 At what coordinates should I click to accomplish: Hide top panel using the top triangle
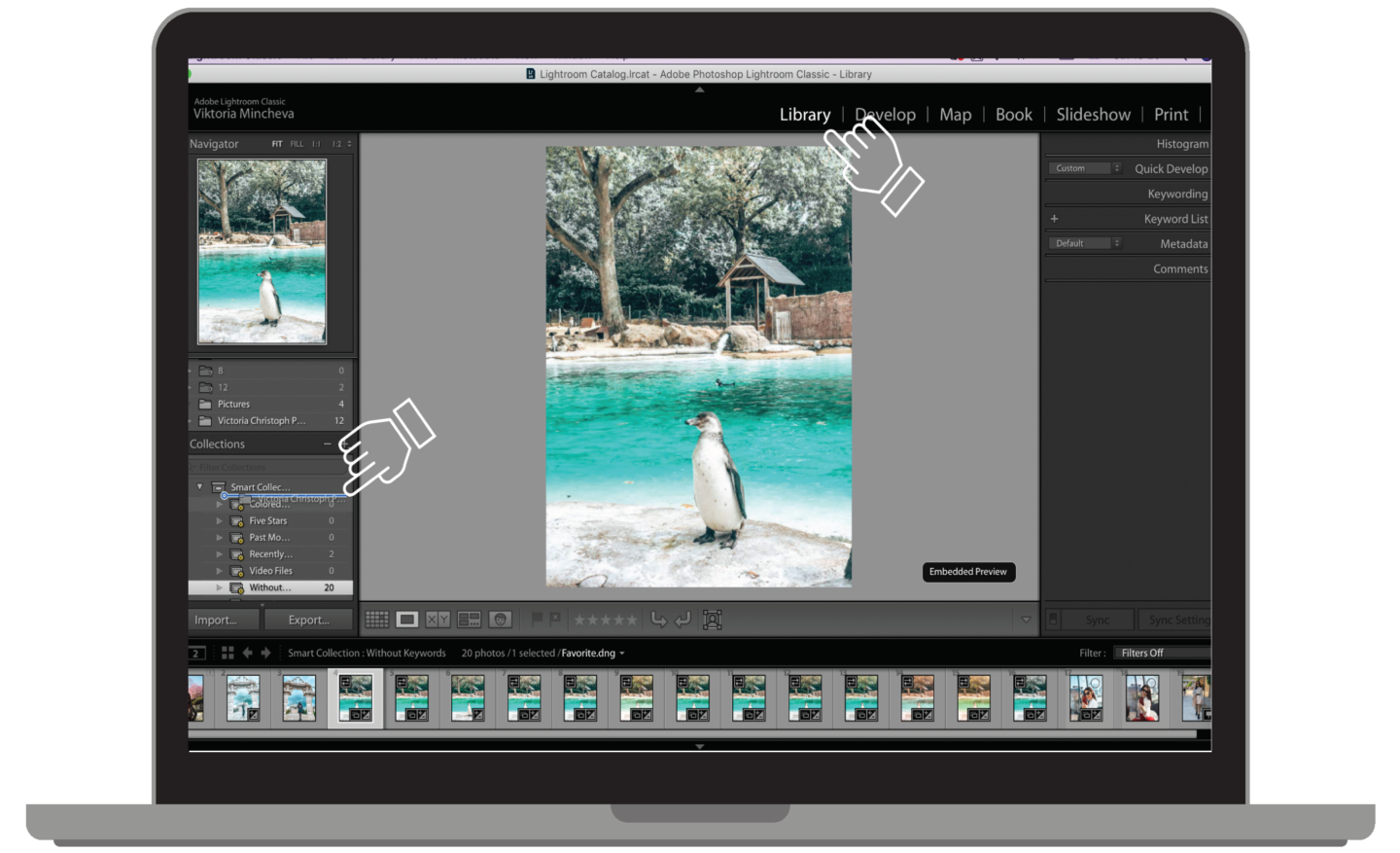point(699,89)
